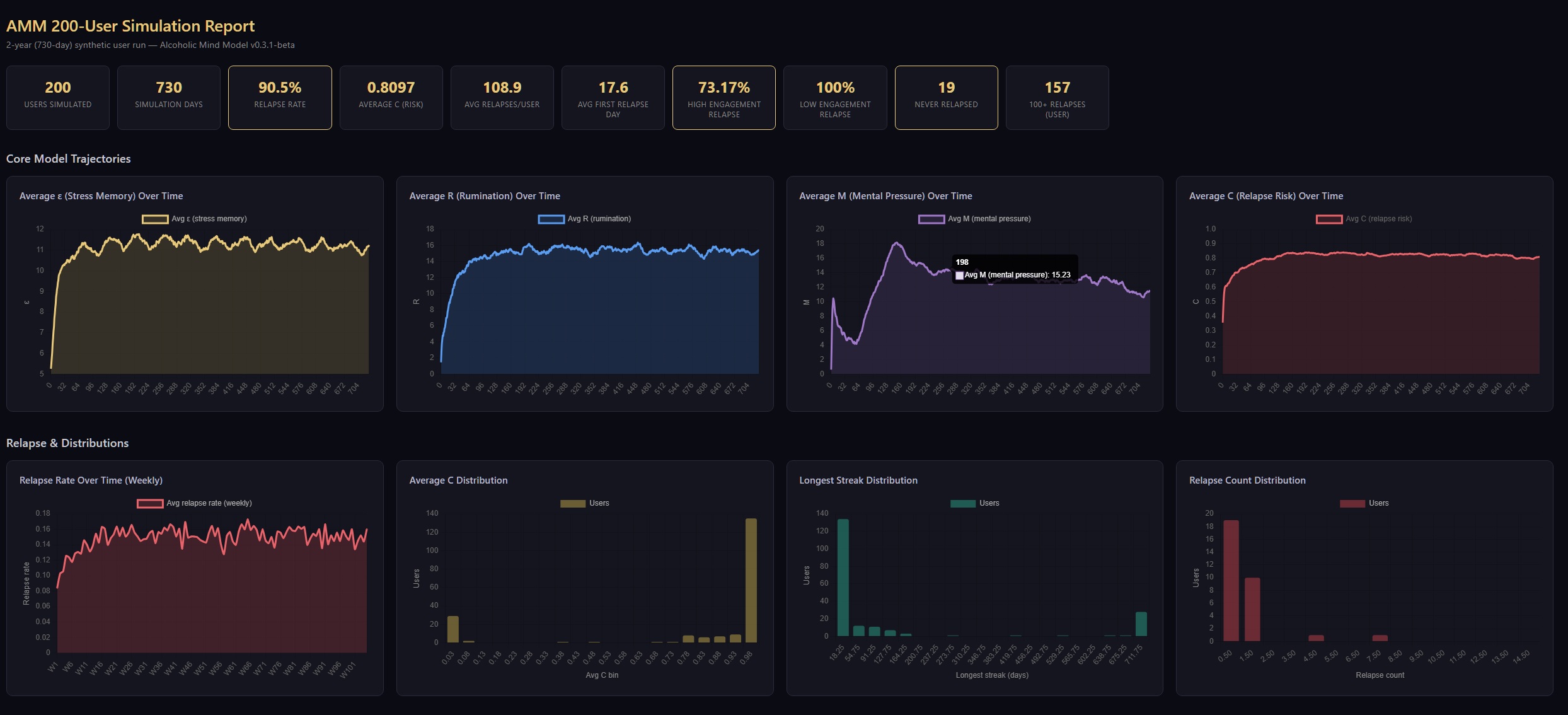Click the 'Relapse Count Distribution' title
Screen dimensions: 1568x715
click(x=1247, y=480)
